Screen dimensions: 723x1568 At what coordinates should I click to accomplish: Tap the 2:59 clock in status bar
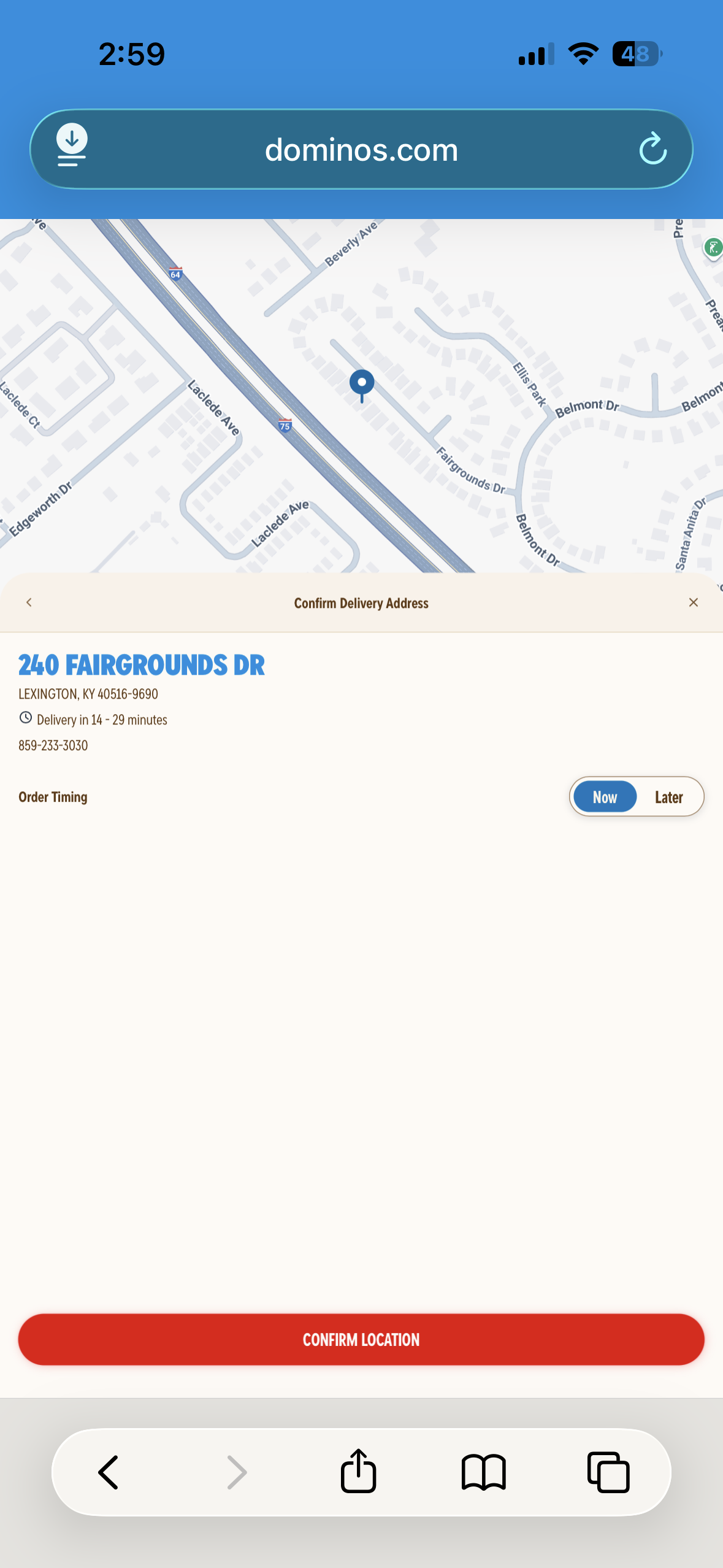[x=132, y=54]
